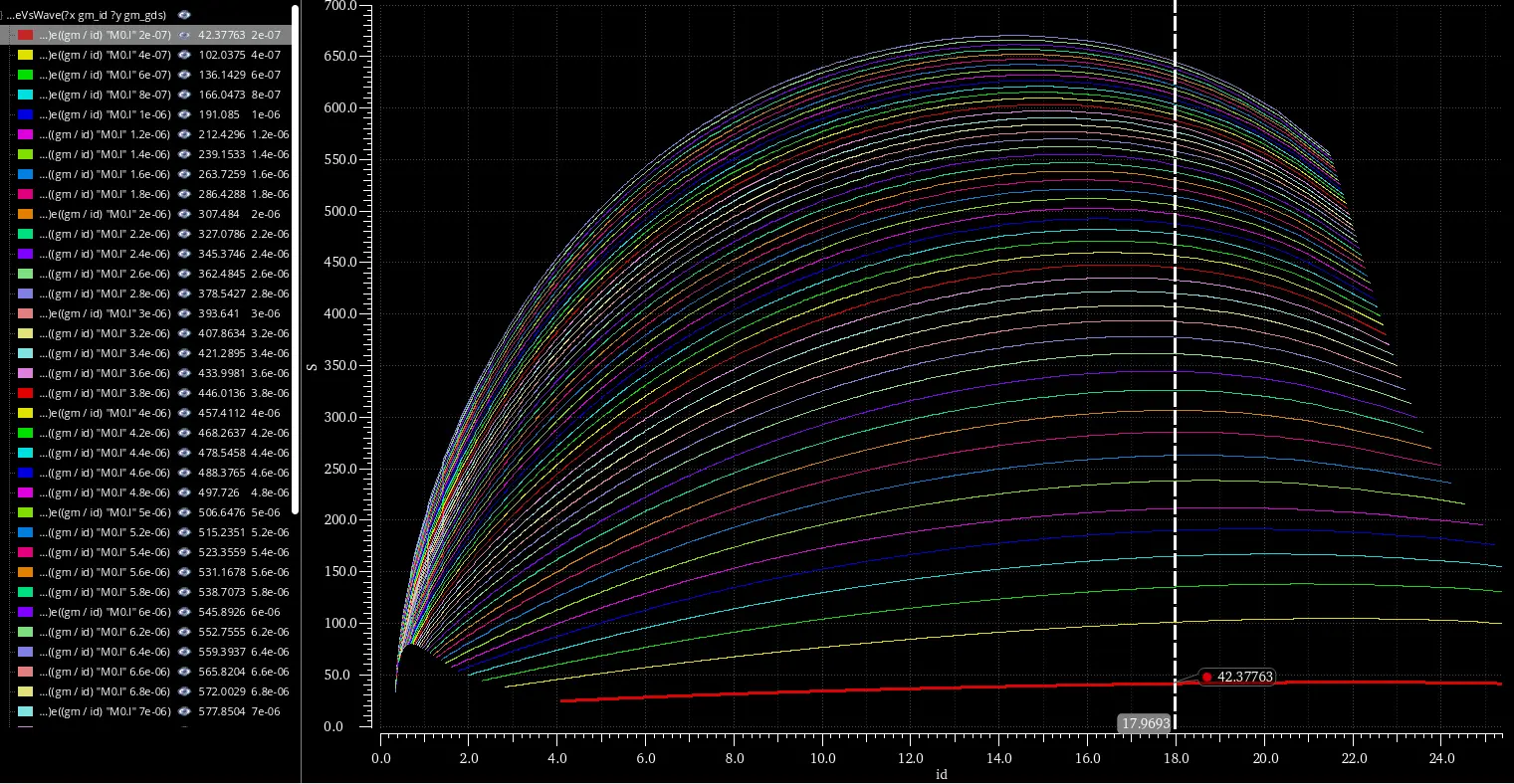
Task: Click the eye icon for the 4.6e-06 trace
Action: pyautogui.click(x=184, y=473)
